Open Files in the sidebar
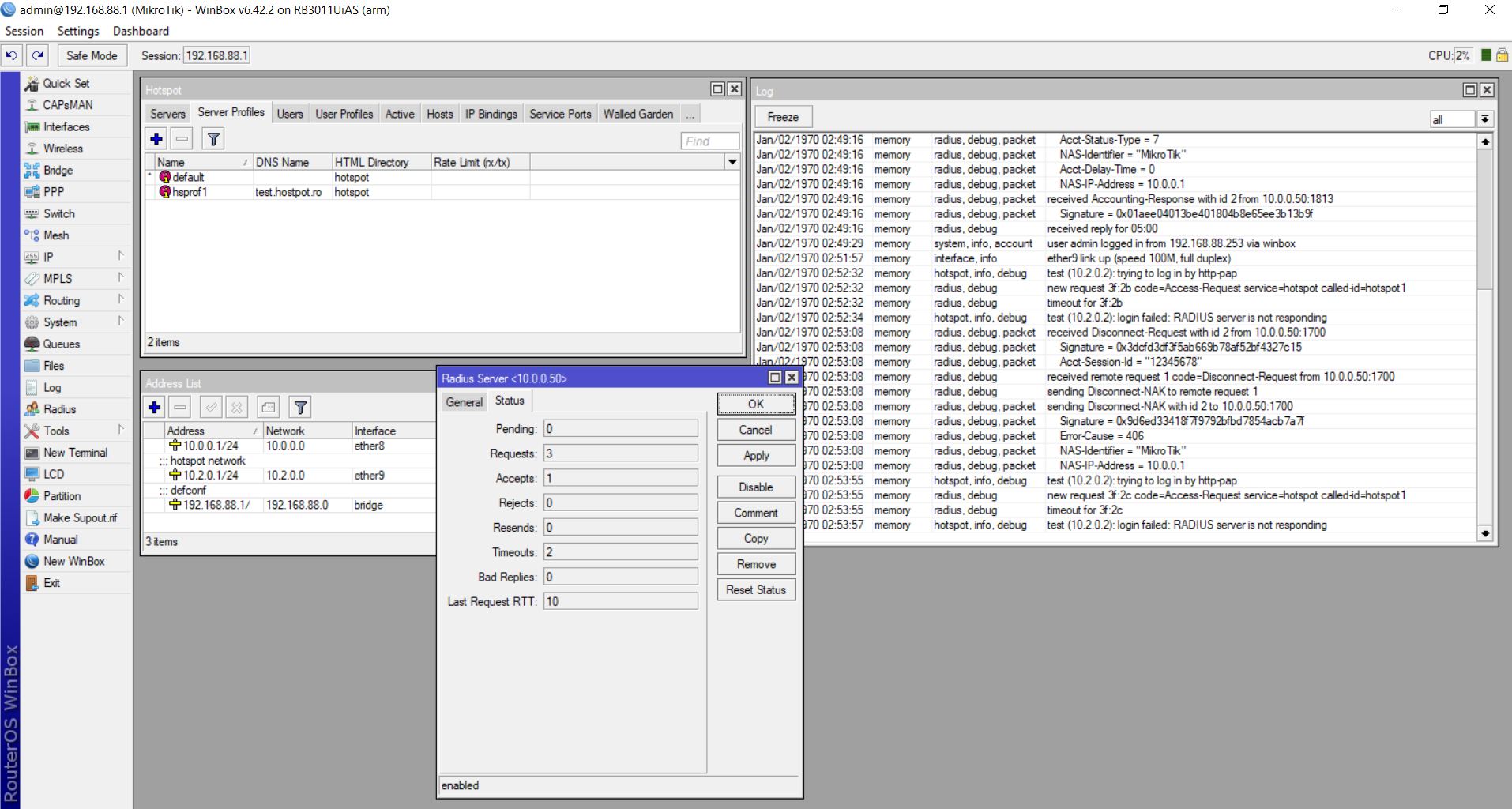This screenshot has width=1512, height=809. [x=54, y=366]
